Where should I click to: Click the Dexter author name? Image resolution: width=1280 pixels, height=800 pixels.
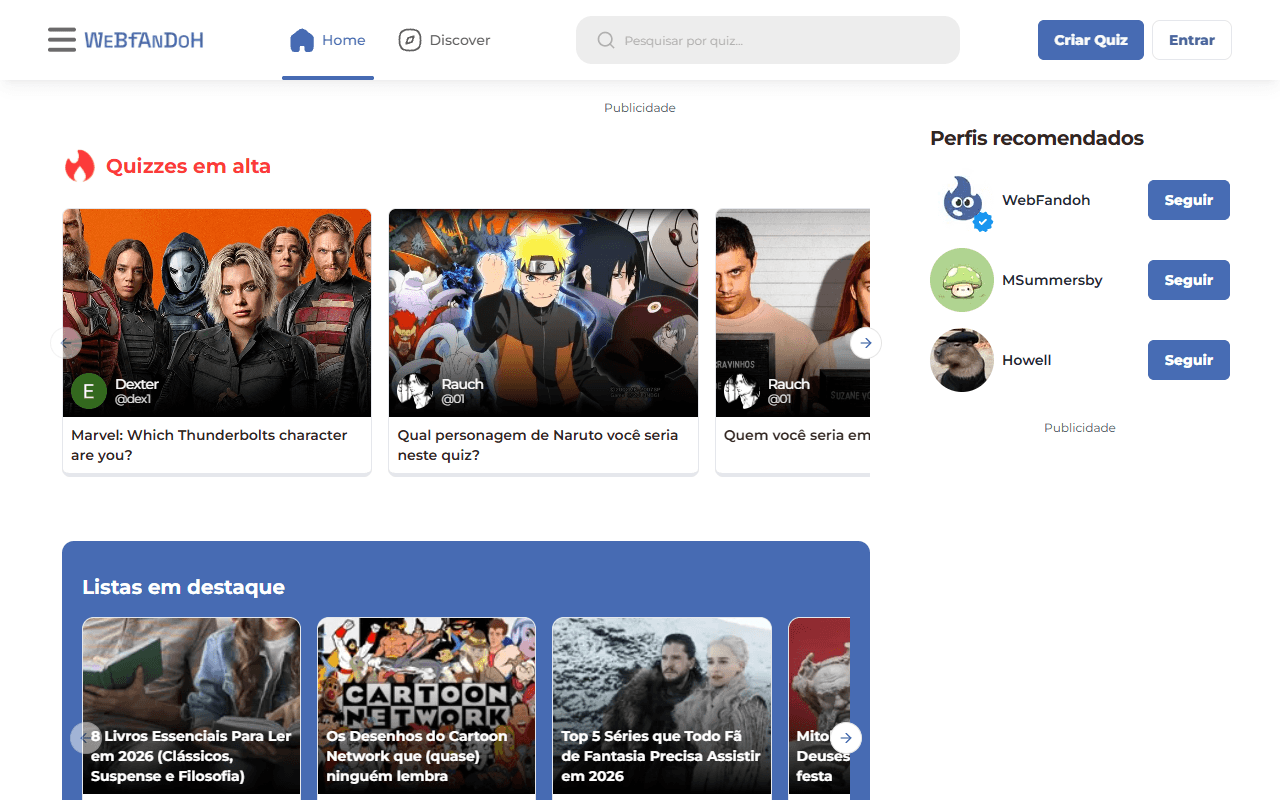137,384
